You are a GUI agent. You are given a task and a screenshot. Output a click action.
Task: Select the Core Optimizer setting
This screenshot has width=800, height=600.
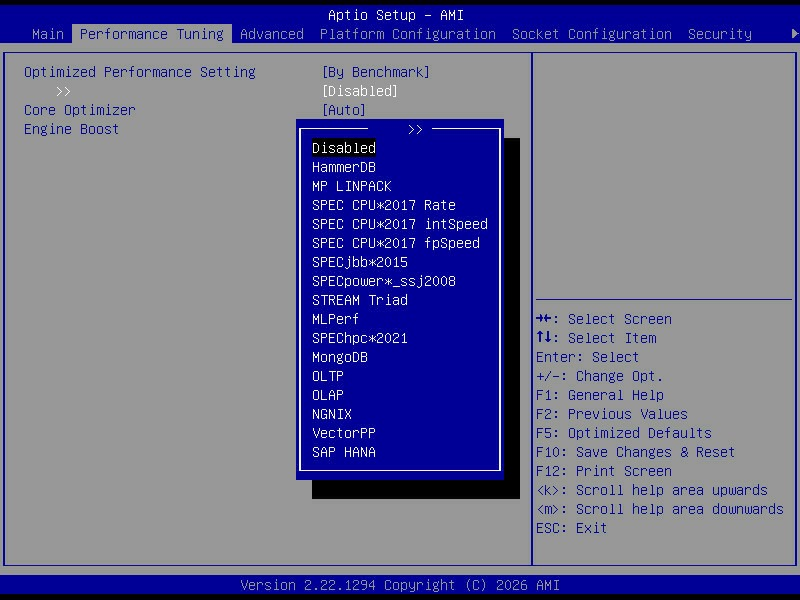coord(80,110)
